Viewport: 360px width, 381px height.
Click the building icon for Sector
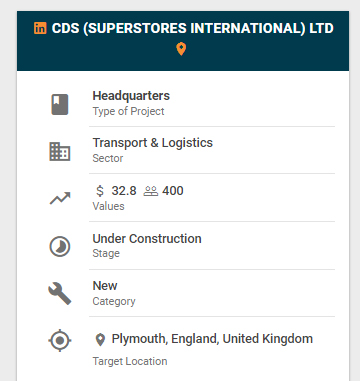[x=60, y=152]
